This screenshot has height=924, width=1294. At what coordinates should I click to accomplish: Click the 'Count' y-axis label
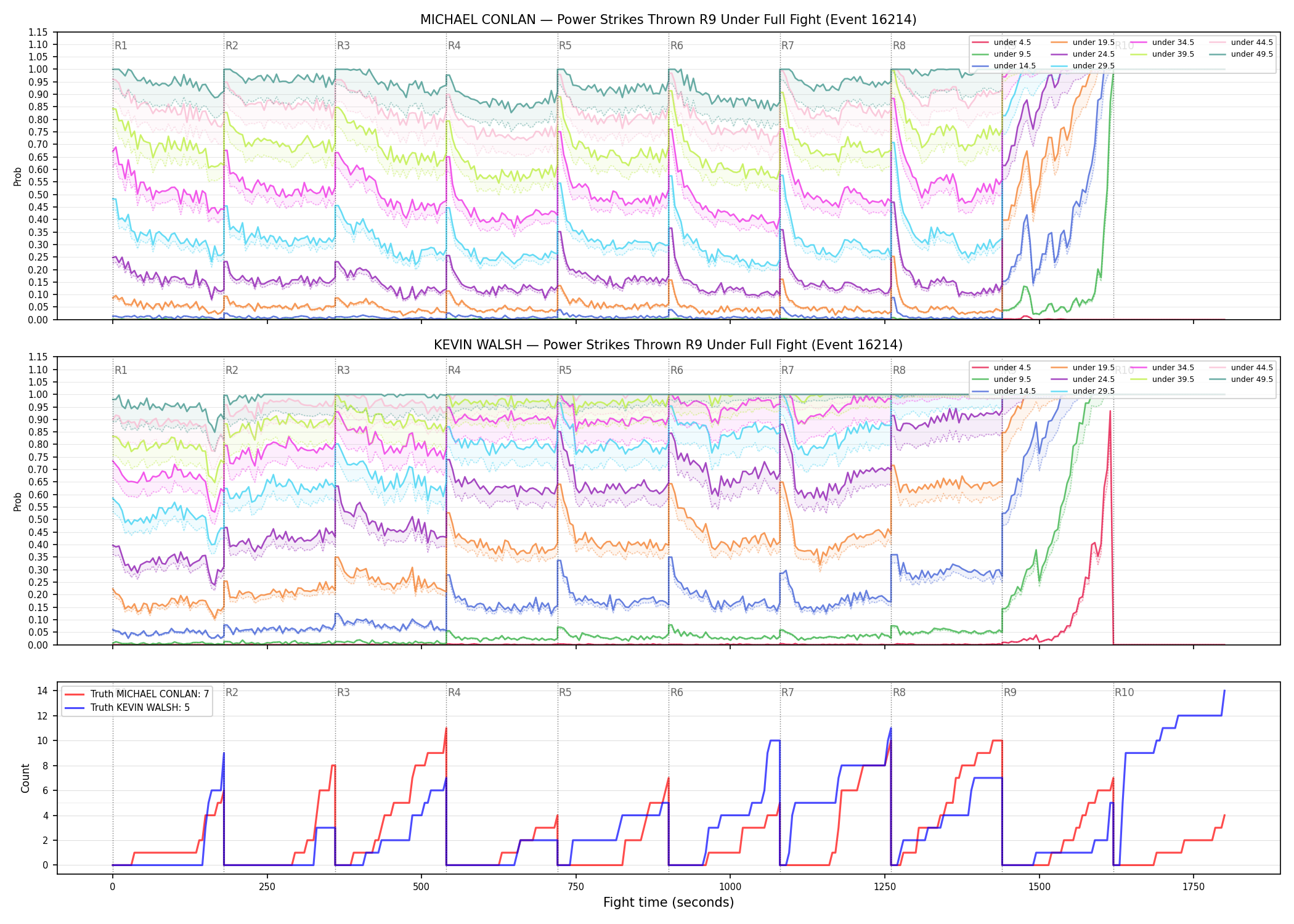(25, 778)
